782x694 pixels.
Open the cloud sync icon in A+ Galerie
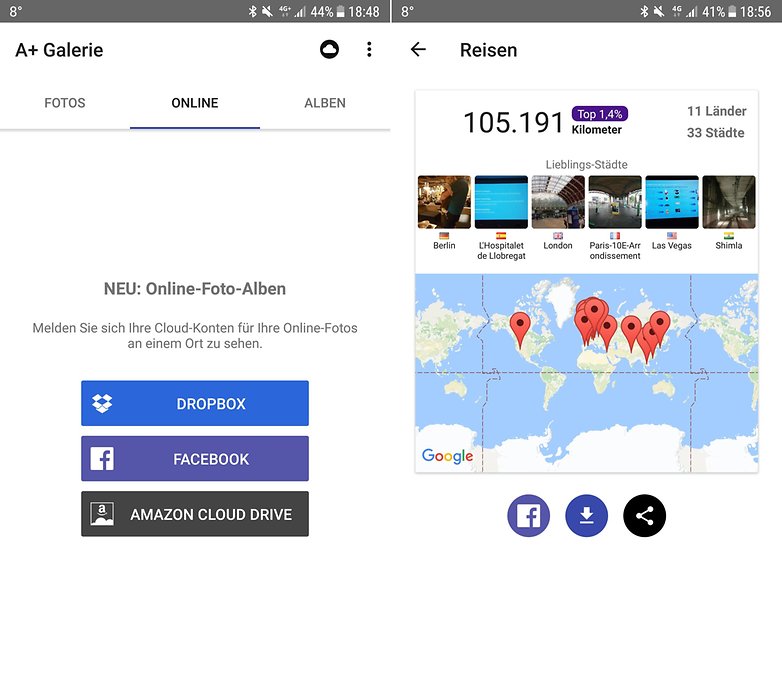tap(329, 49)
